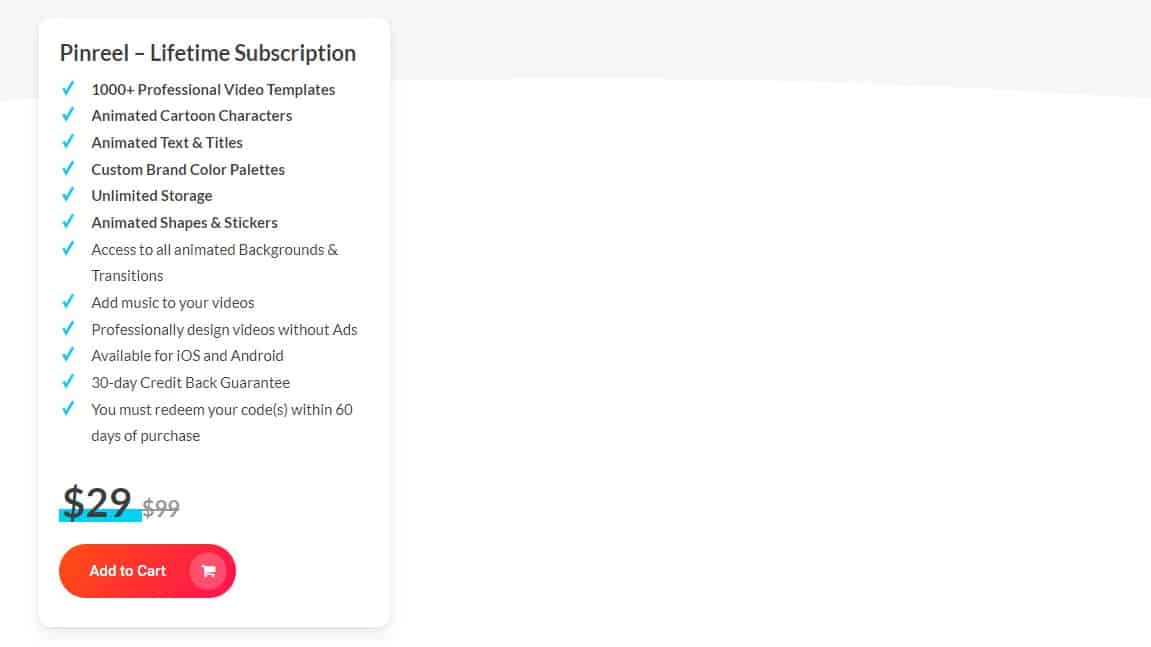The height and width of the screenshot is (647, 1151).
Task: Click the checkmark beside Add music to your videos
Action: (68, 301)
